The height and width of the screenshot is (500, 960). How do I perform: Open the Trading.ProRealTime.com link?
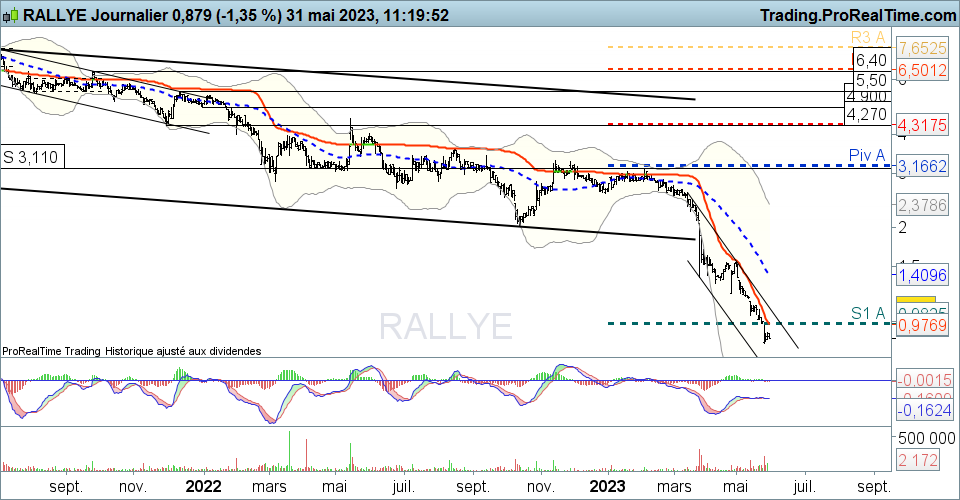[858, 15]
